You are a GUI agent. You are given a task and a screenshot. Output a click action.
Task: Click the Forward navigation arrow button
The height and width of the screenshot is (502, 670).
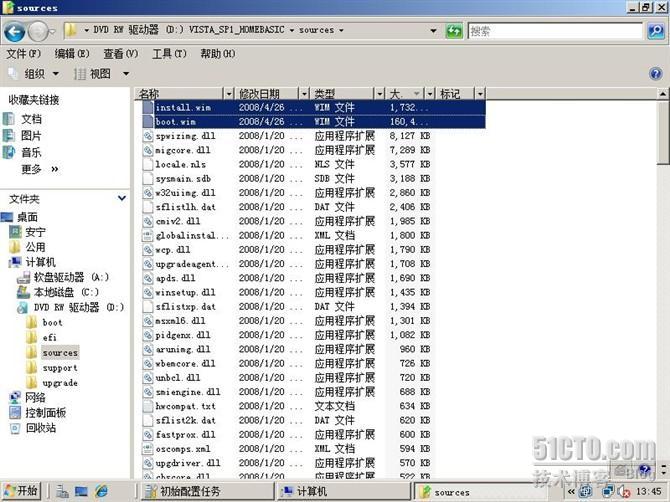(38, 31)
